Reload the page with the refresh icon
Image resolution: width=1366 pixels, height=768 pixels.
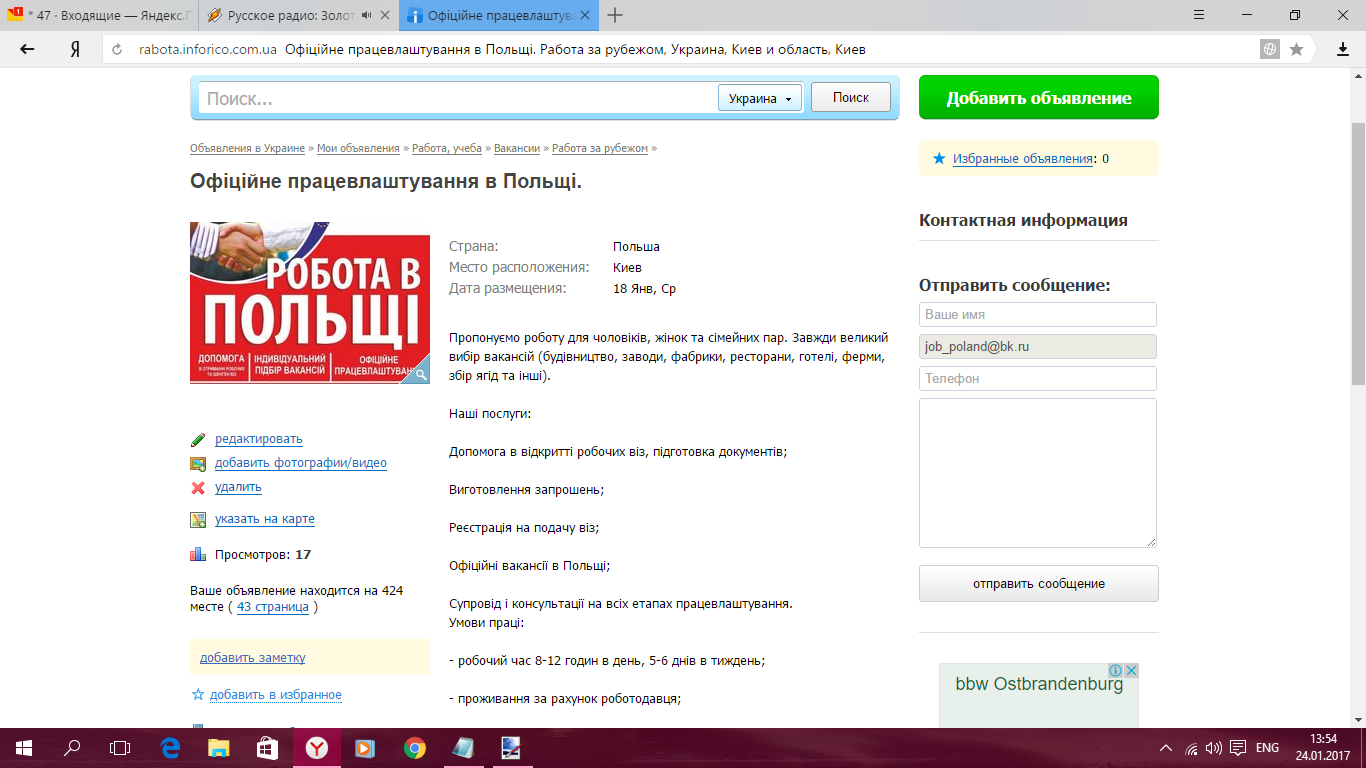point(117,49)
